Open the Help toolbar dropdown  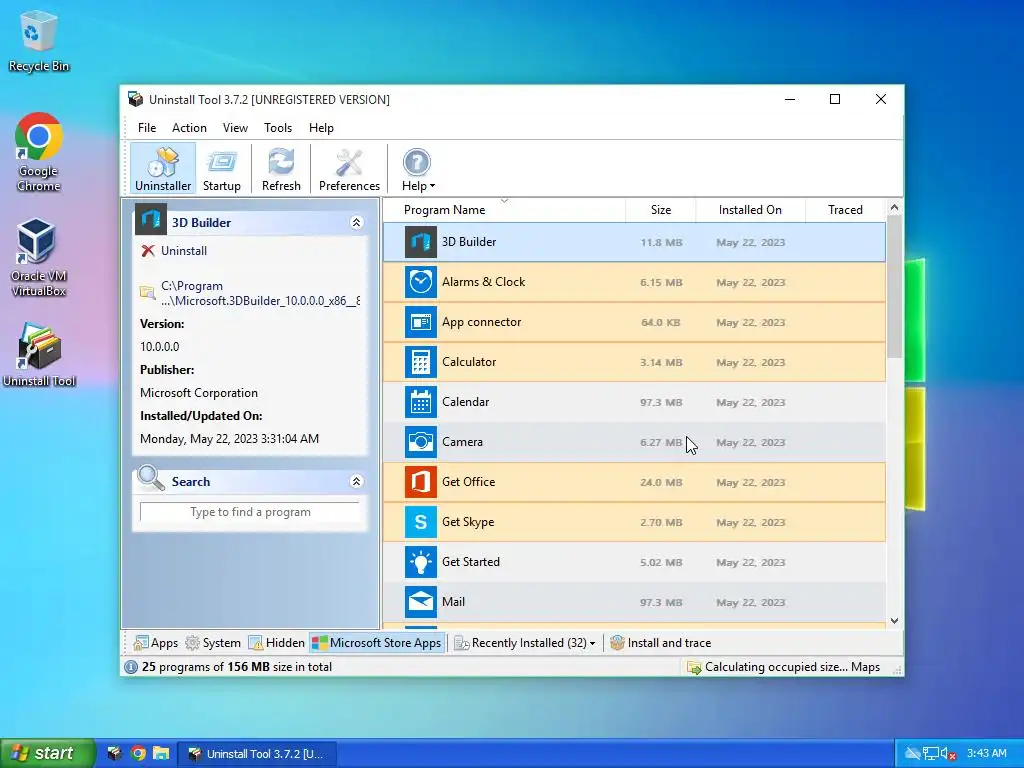[418, 169]
